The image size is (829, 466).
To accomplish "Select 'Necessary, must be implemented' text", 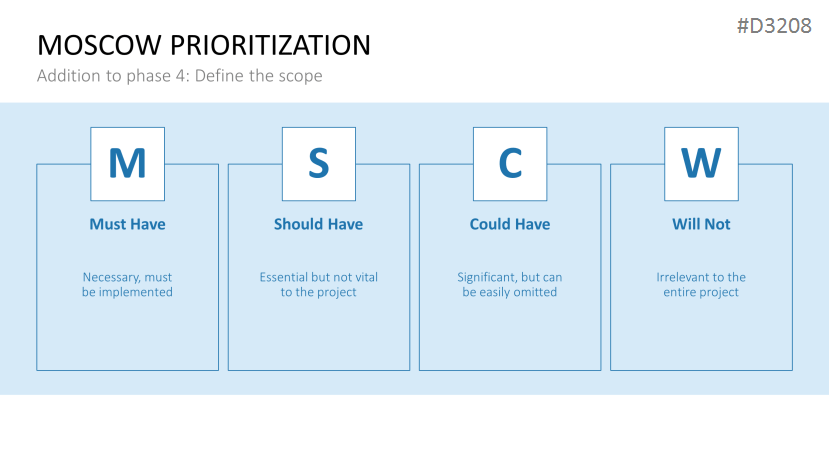I will tap(127, 285).
